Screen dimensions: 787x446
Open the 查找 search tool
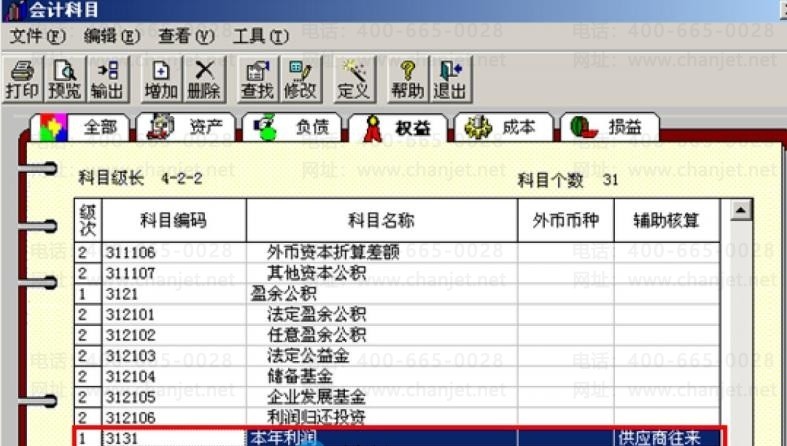point(258,80)
